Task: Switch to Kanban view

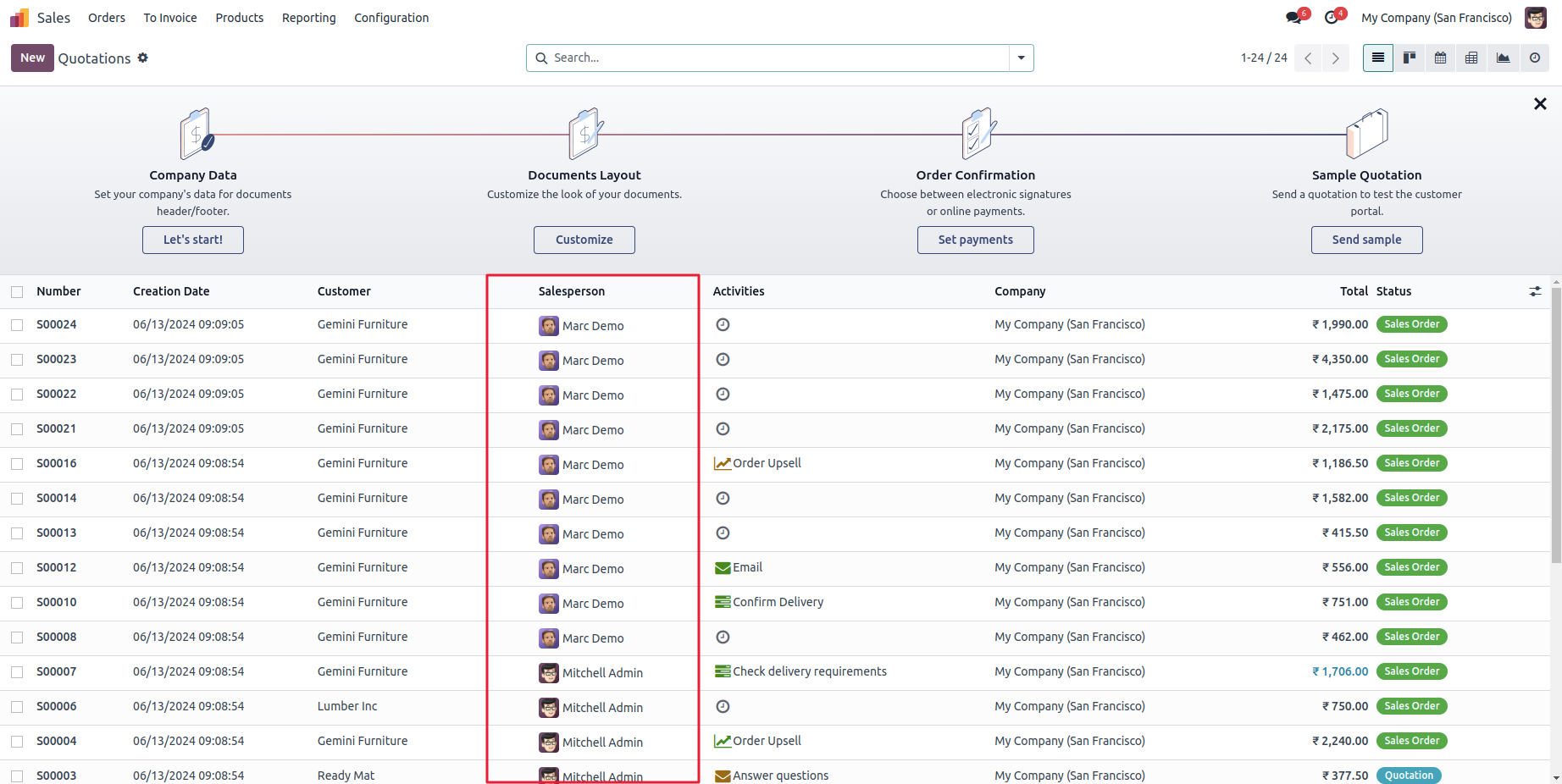Action: pos(1410,58)
